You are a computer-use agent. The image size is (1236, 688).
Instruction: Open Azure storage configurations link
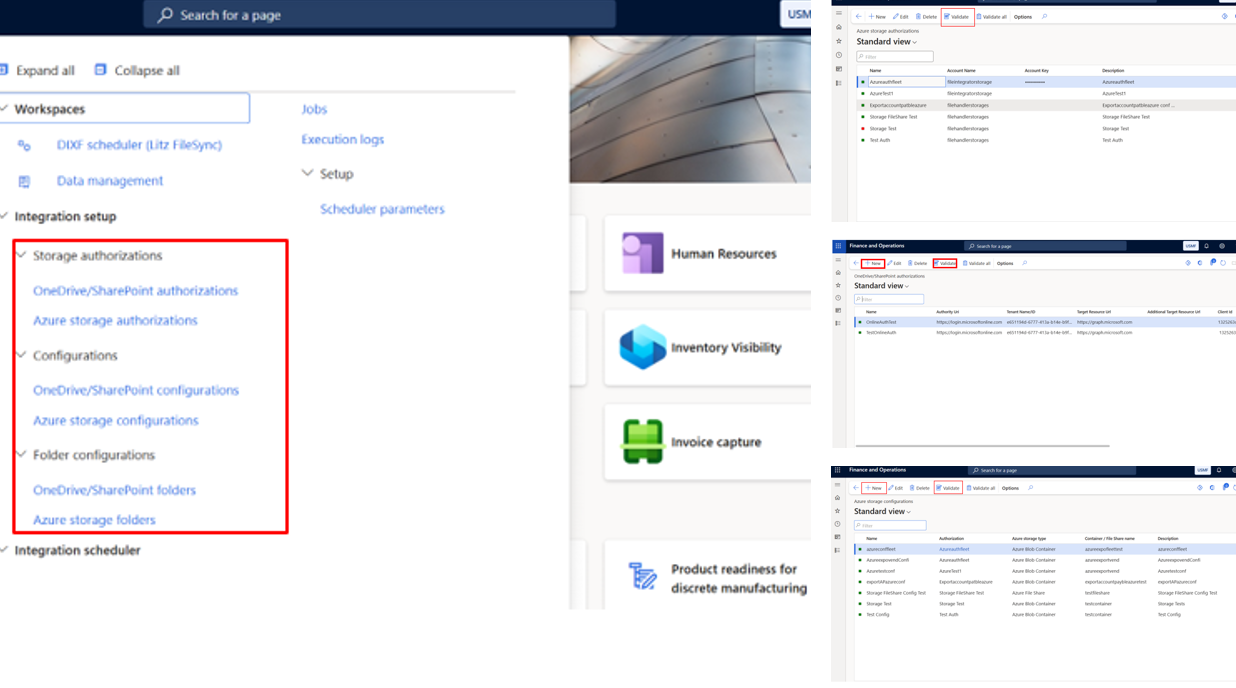tap(116, 421)
